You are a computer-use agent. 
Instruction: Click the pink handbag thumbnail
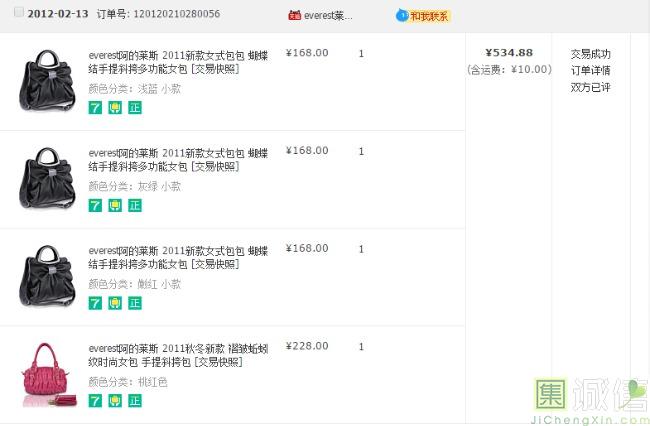pos(48,374)
